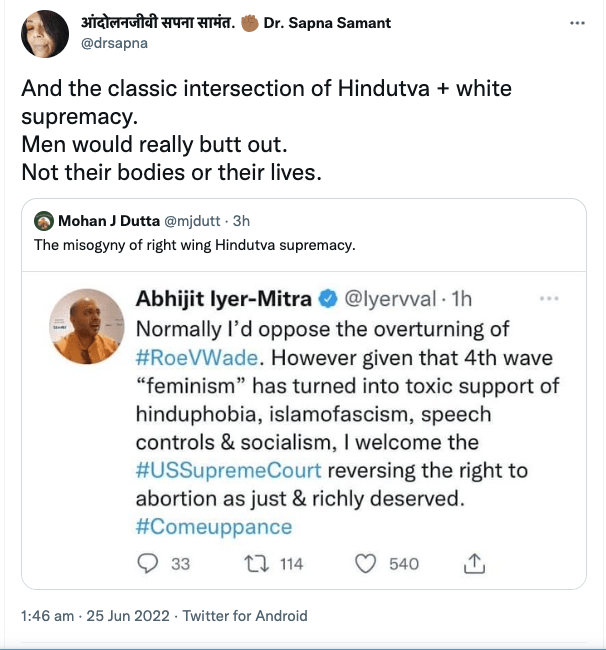Click the blue verified badge icon
The width and height of the screenshot is (606, 650).
[x=326, y=299]
